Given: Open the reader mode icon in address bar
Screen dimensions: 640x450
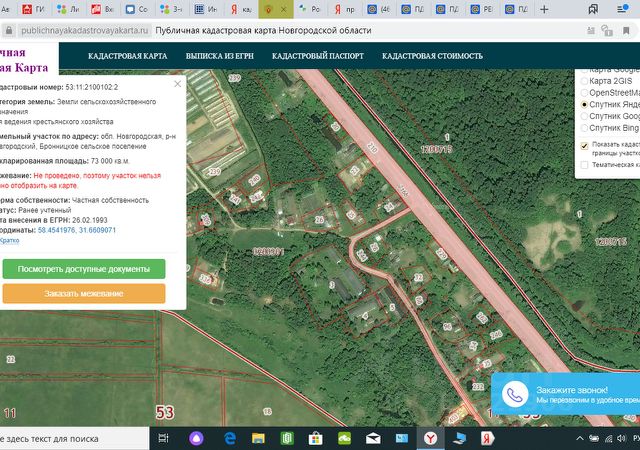Looking at the screenshot, I should click(x=591, y=30).
